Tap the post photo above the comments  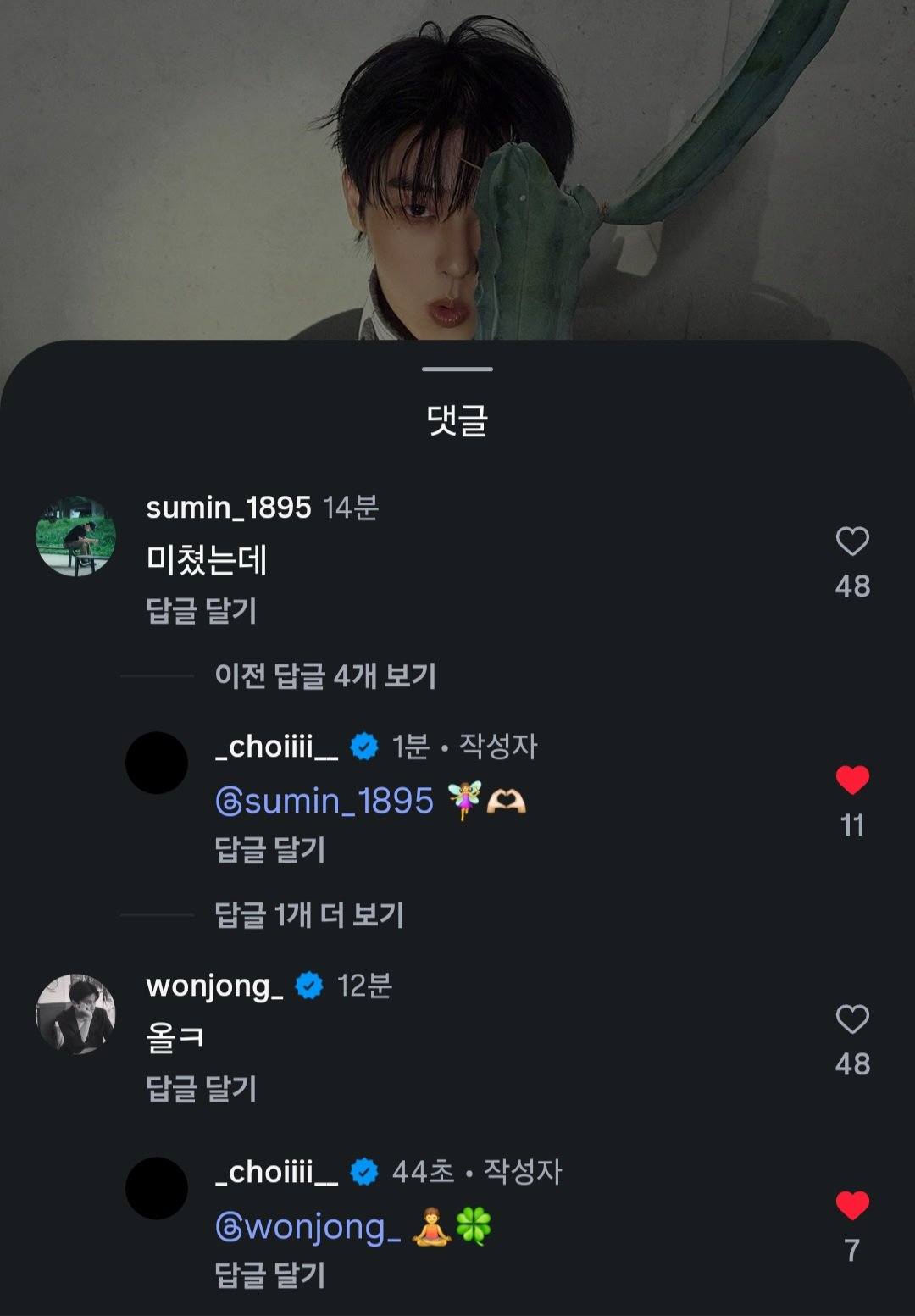click(x=457, y=169)
